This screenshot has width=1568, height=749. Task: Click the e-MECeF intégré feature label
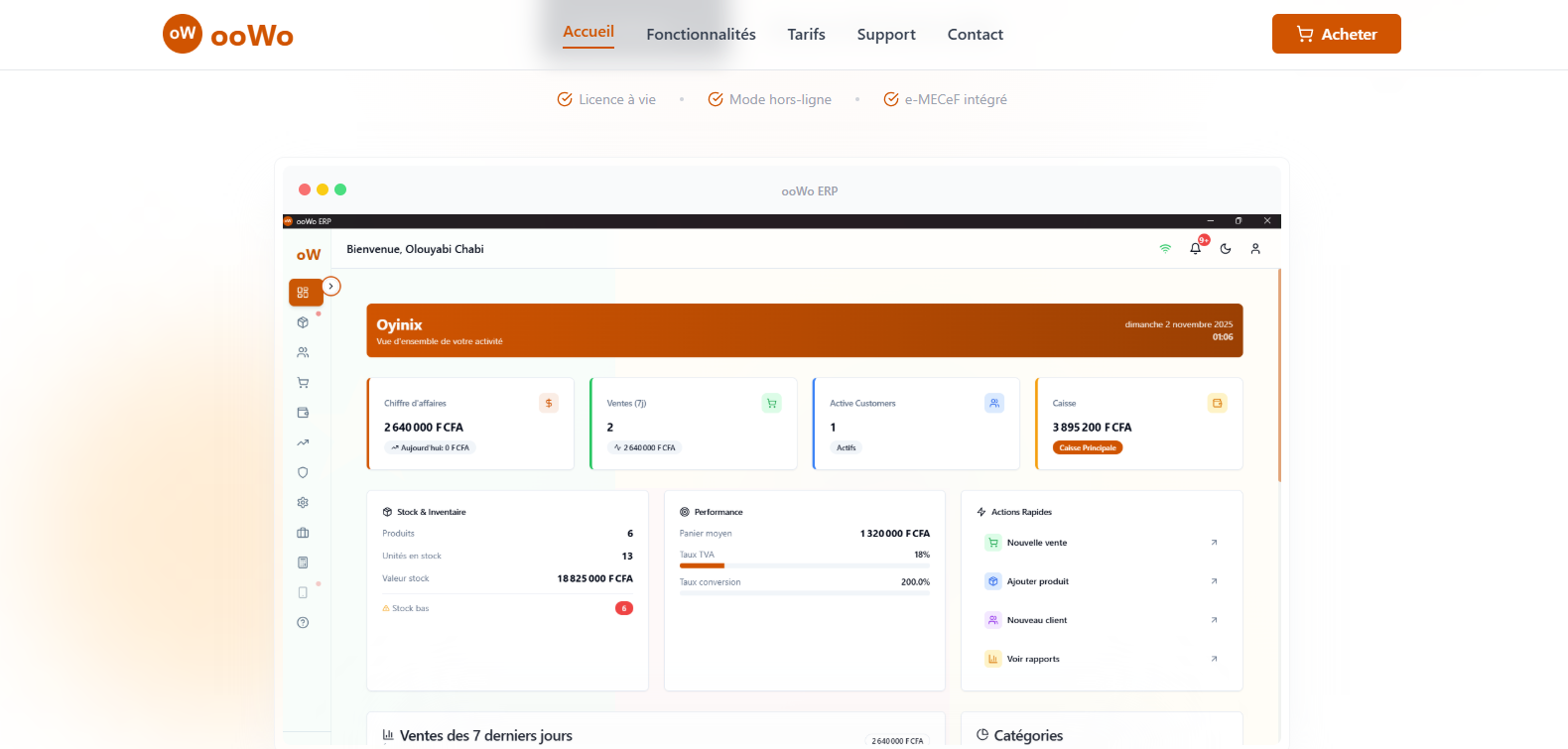[x=956, y=99]
